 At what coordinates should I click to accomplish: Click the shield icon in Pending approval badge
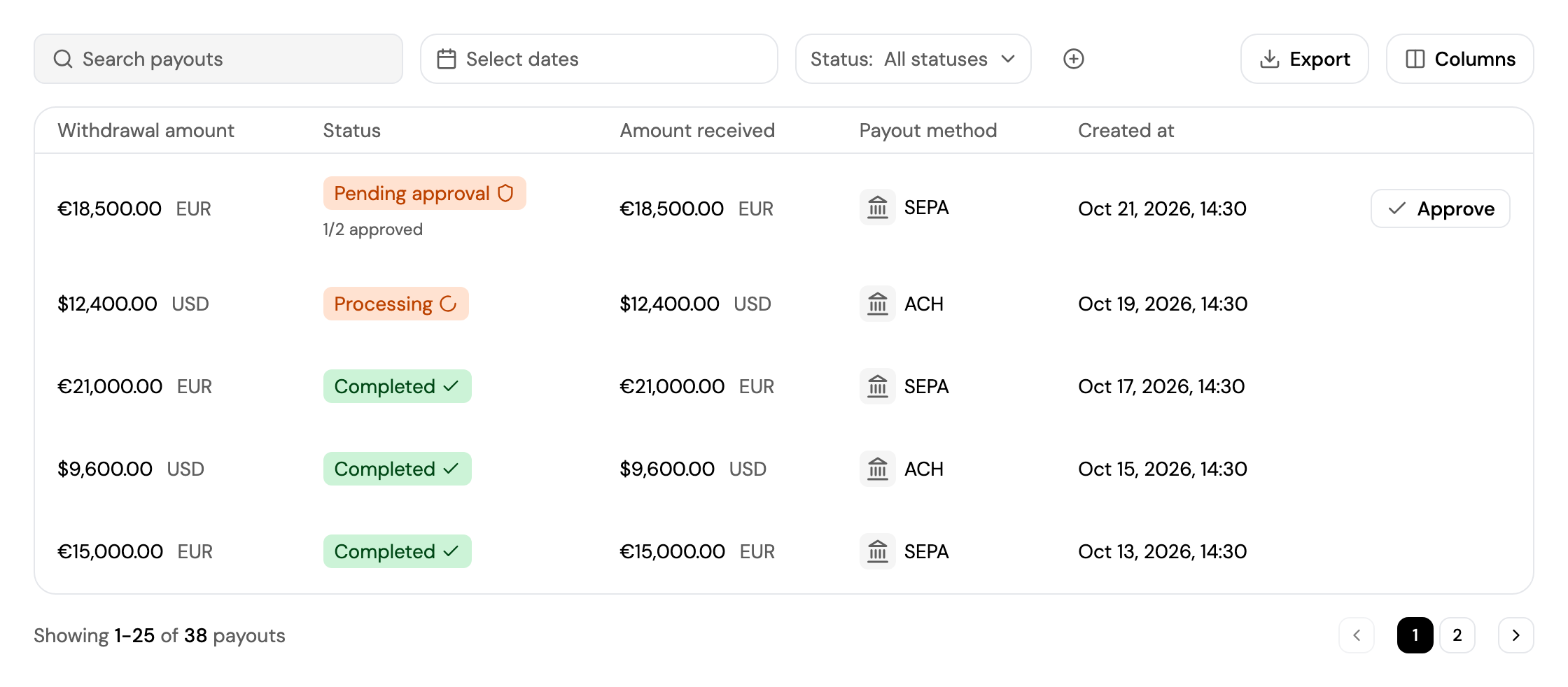[x=505, y=193]
